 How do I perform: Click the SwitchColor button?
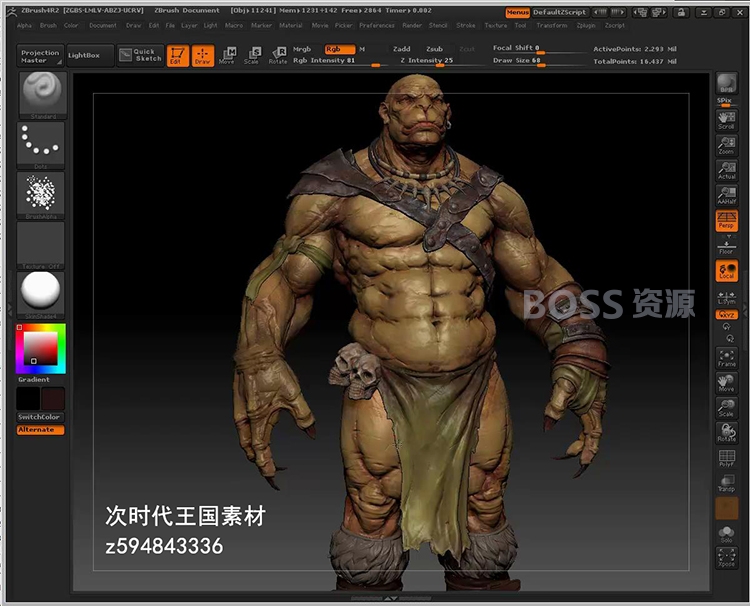click(x=40, y=417)
